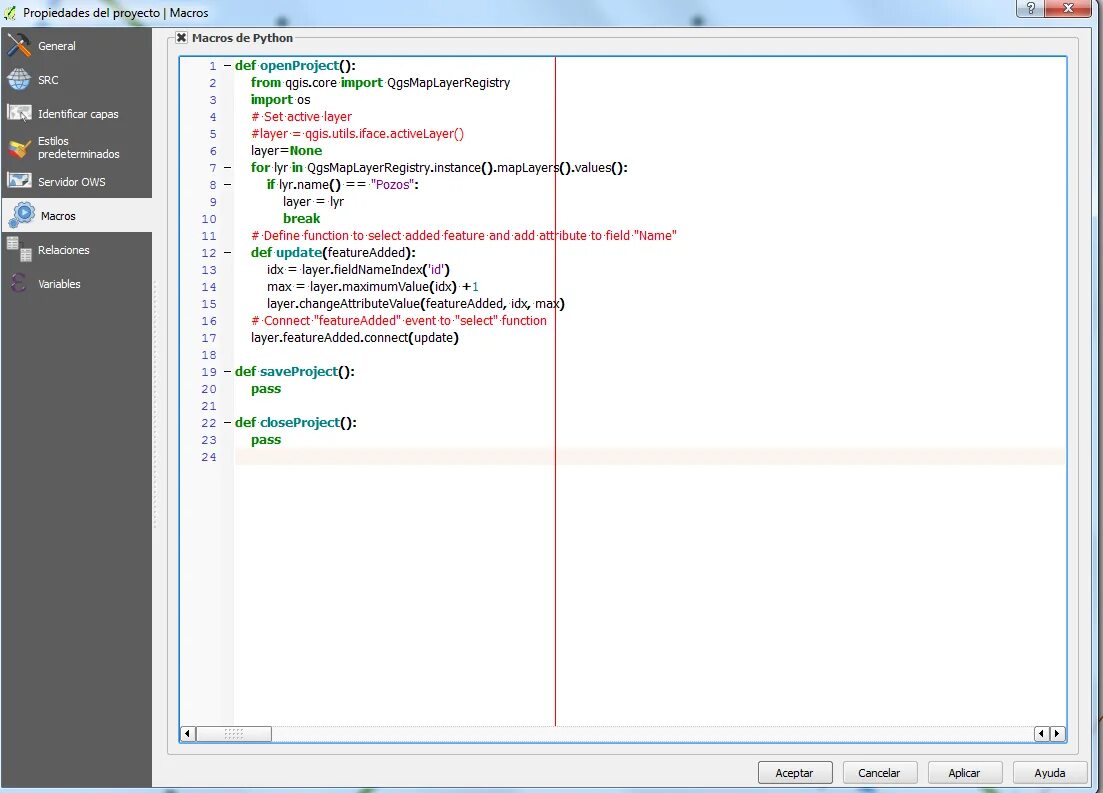The width and height of the screenshot is (1103, 793).
Task: Open the Variables section
Action: (59, 284)
